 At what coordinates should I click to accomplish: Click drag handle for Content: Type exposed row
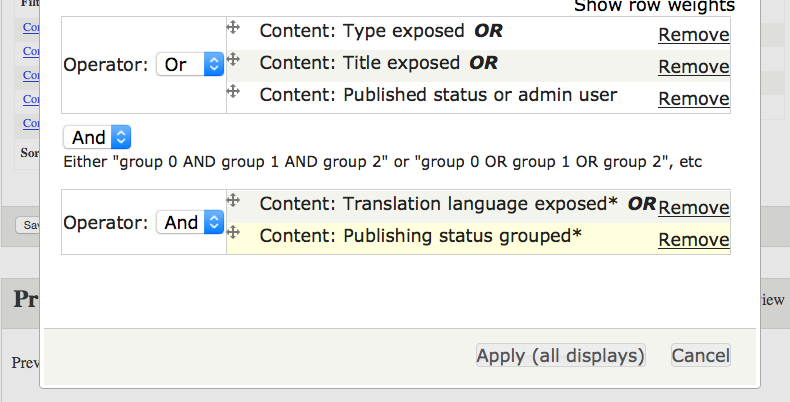click(233, 28)
